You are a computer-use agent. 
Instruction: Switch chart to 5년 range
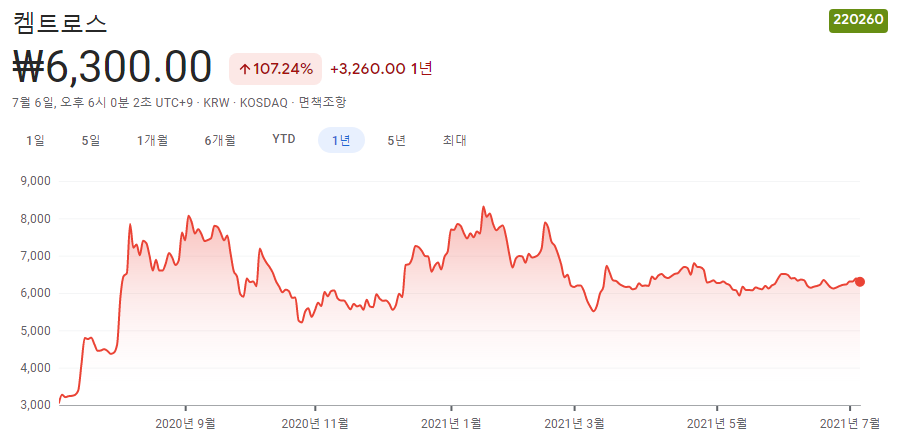(x=396, y=140)
